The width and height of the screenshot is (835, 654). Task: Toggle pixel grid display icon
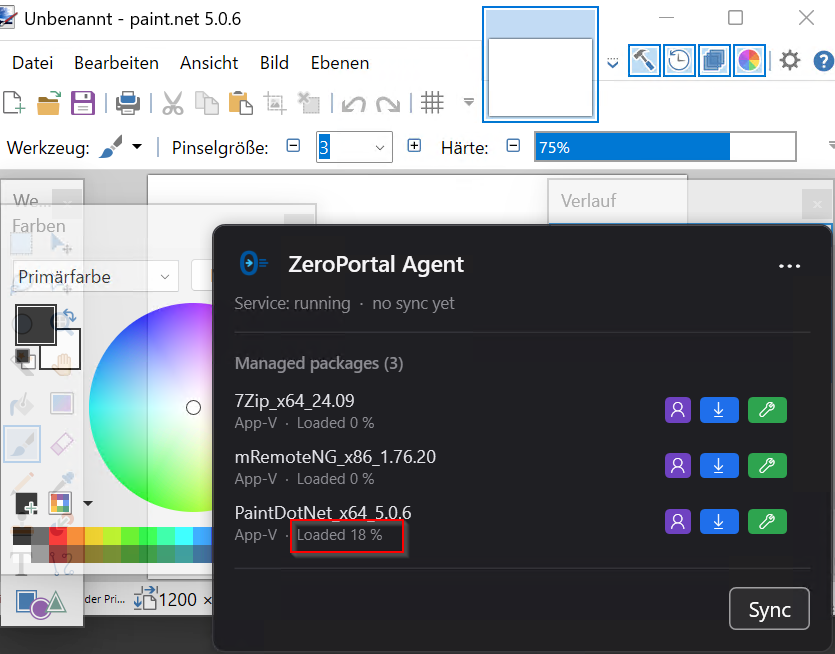coord(432,103)
